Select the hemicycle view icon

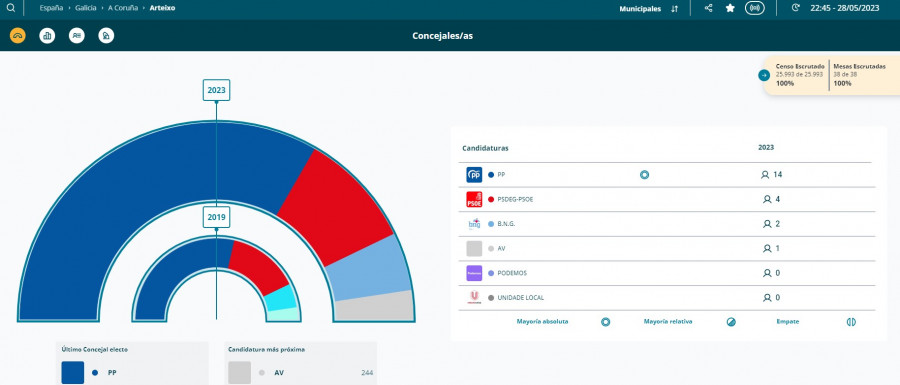18,36
